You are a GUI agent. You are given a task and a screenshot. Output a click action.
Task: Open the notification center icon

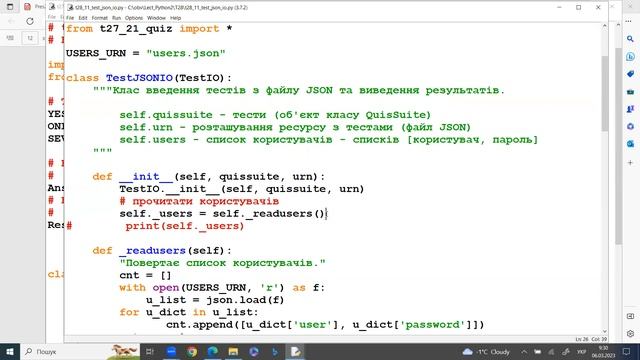(627, 351)
